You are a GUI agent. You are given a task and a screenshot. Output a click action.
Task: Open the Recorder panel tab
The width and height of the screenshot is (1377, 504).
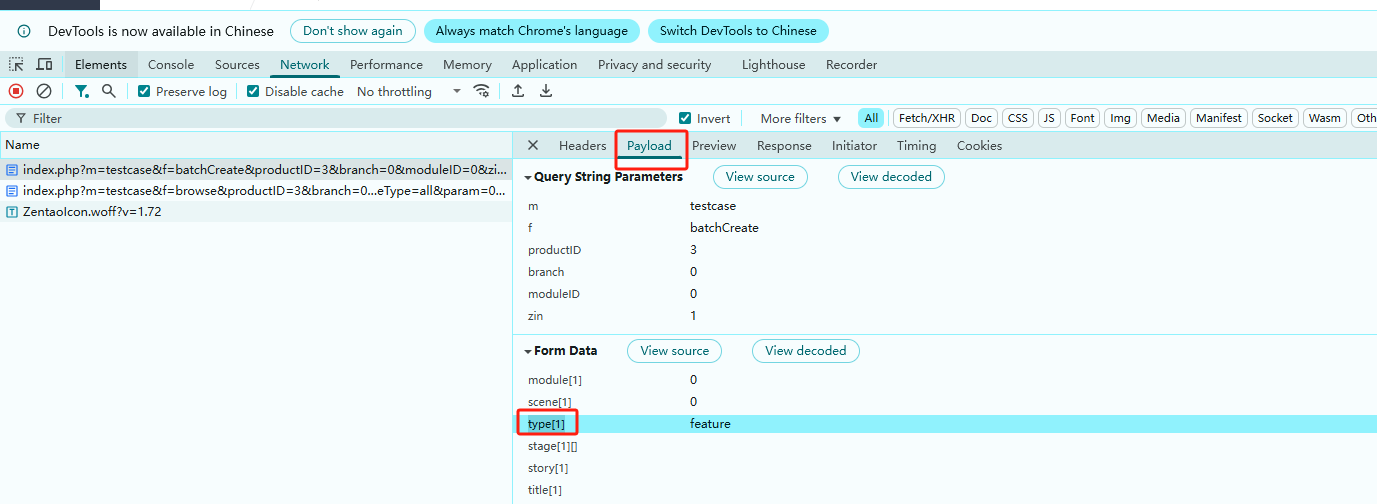[x=851, y=65]
